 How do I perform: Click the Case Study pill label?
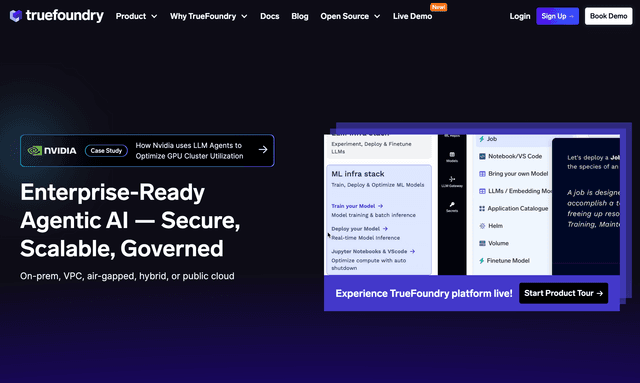click(x=106, y=151)
